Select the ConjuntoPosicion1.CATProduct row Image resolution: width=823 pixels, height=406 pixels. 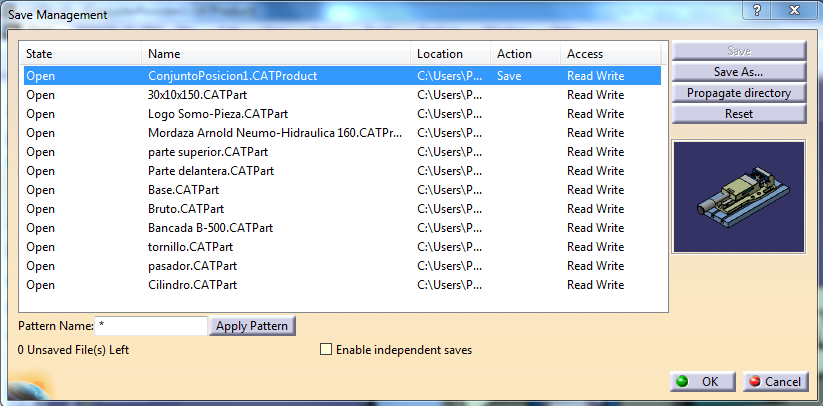pyautogui.click(x=230, y=76)
